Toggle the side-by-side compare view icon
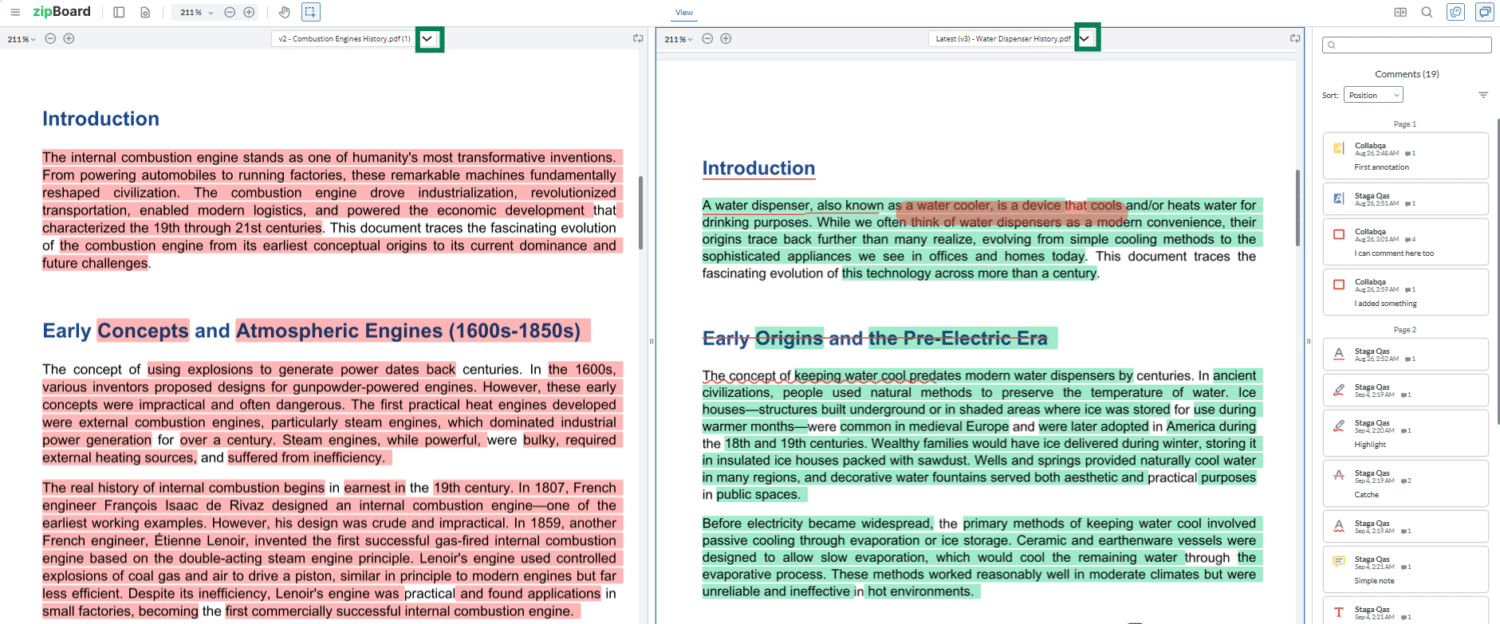 click(x=1401, y=12)
